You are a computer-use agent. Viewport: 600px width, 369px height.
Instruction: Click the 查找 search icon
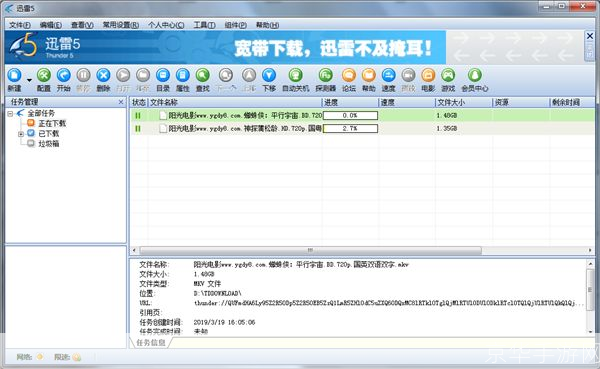click(203, 75)
